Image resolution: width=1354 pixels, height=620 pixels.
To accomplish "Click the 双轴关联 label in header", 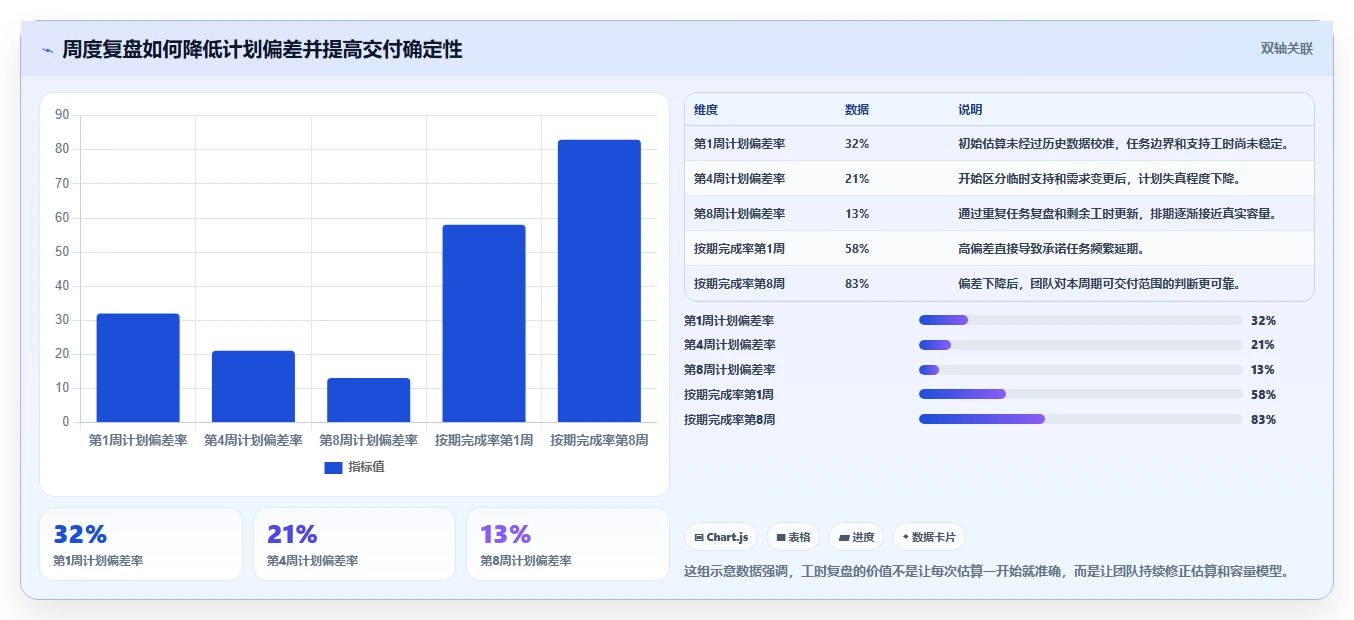I will [x=1286, y=48].
